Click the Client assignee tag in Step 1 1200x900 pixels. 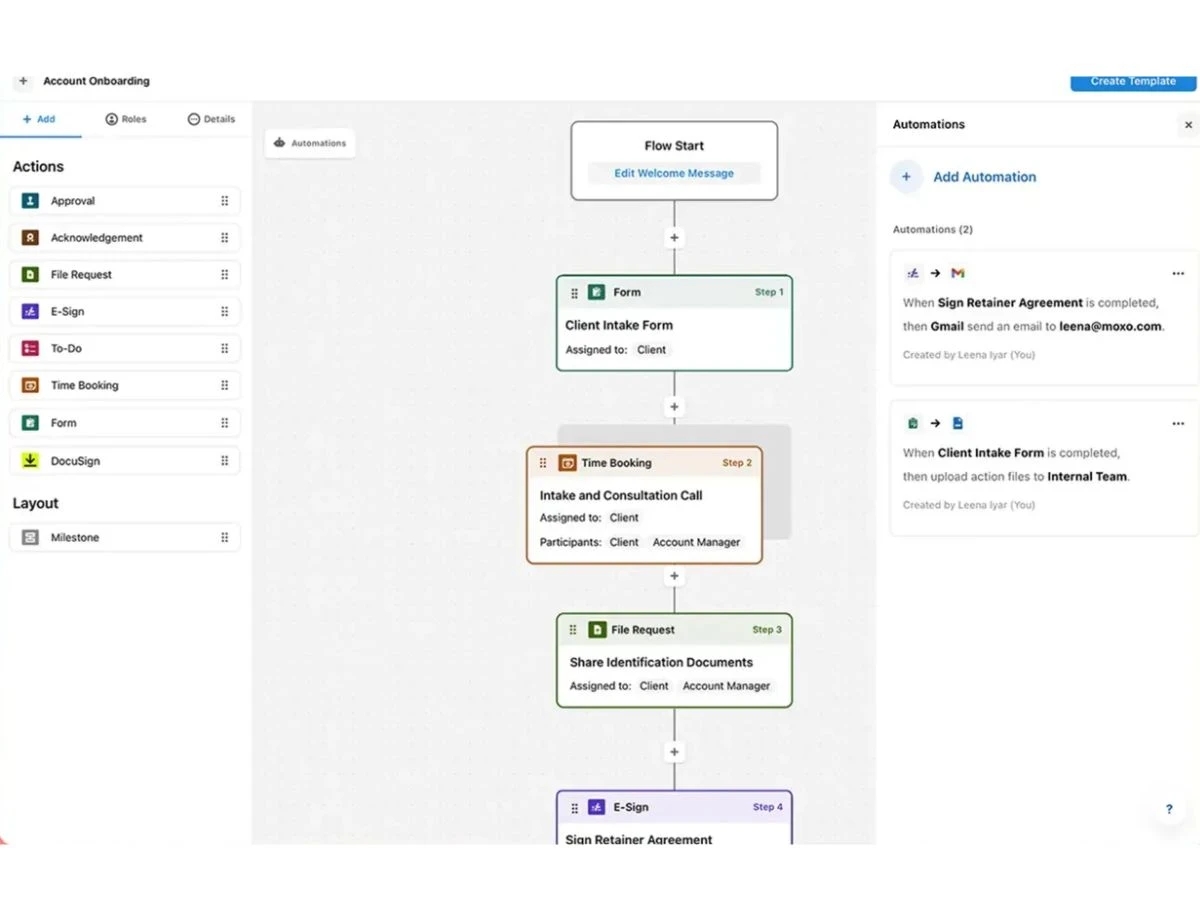652,350
